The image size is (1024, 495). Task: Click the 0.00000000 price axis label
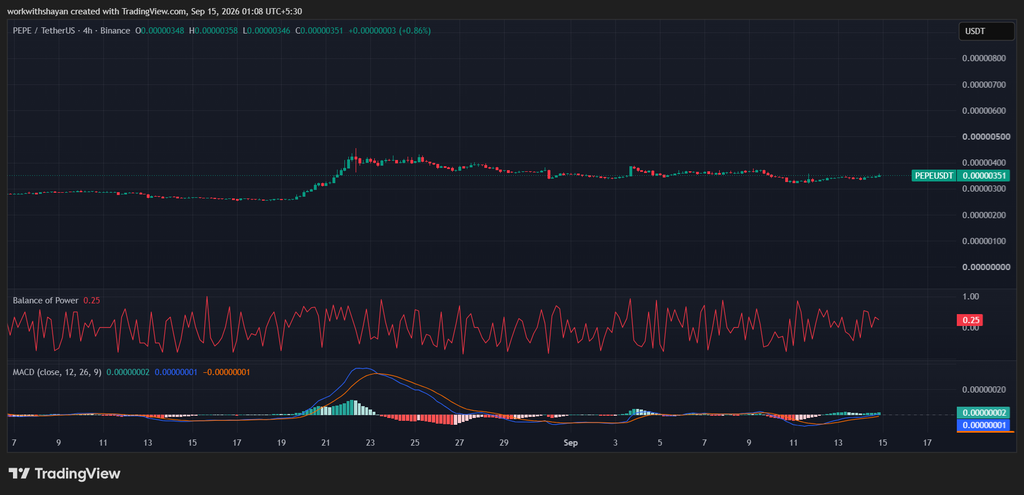click(x=984, y=267)
